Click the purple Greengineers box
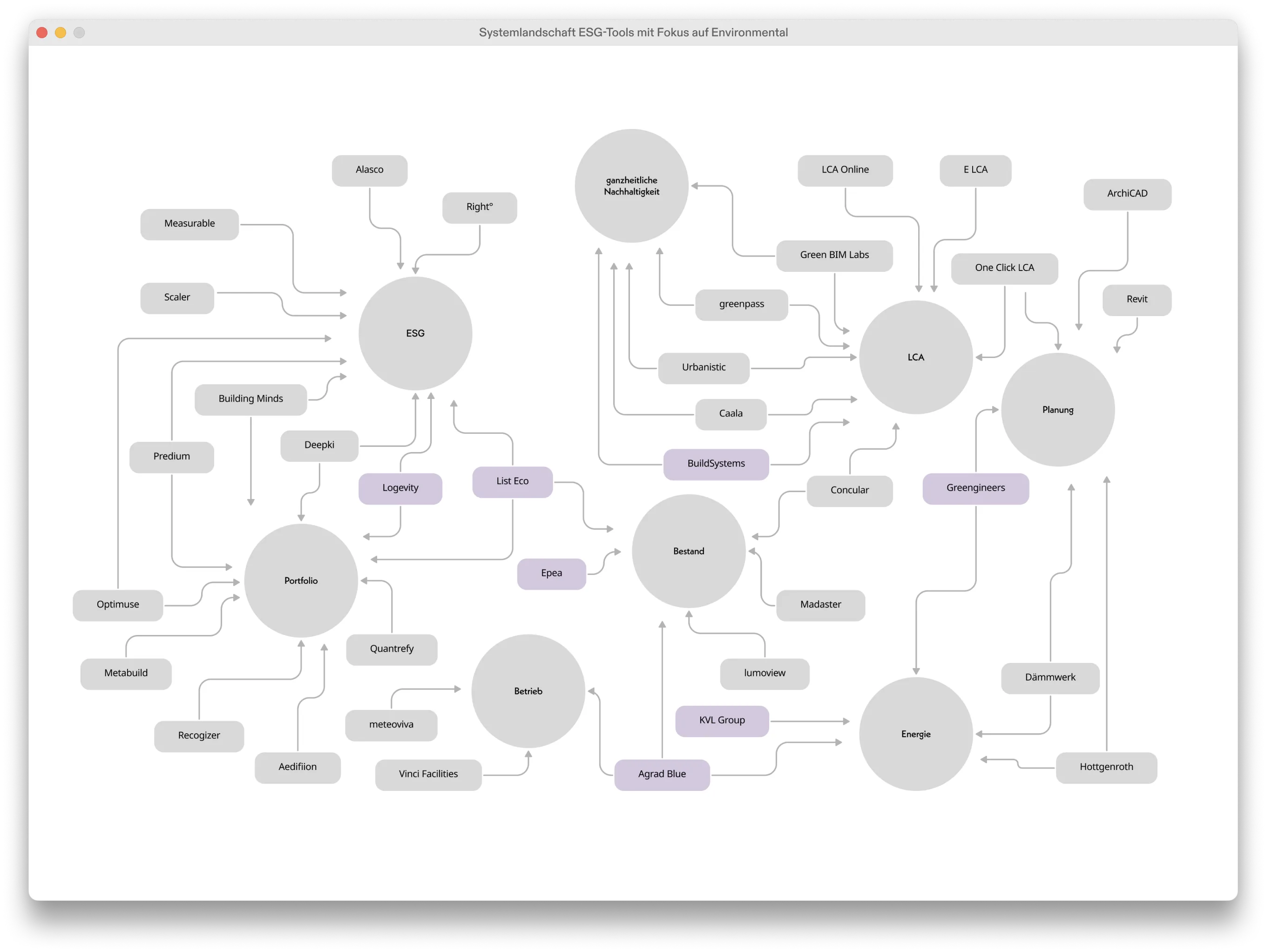Viewport: 1266px width, 952px height. click(x=975, y=488)
